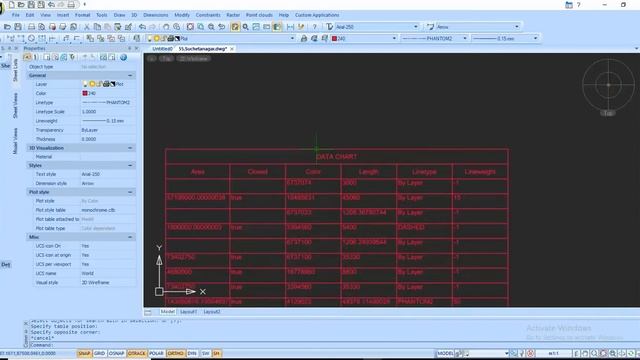Click the Redo arrow in the main toolbar
Screen dimensions: 640x360
pos(152,27)
